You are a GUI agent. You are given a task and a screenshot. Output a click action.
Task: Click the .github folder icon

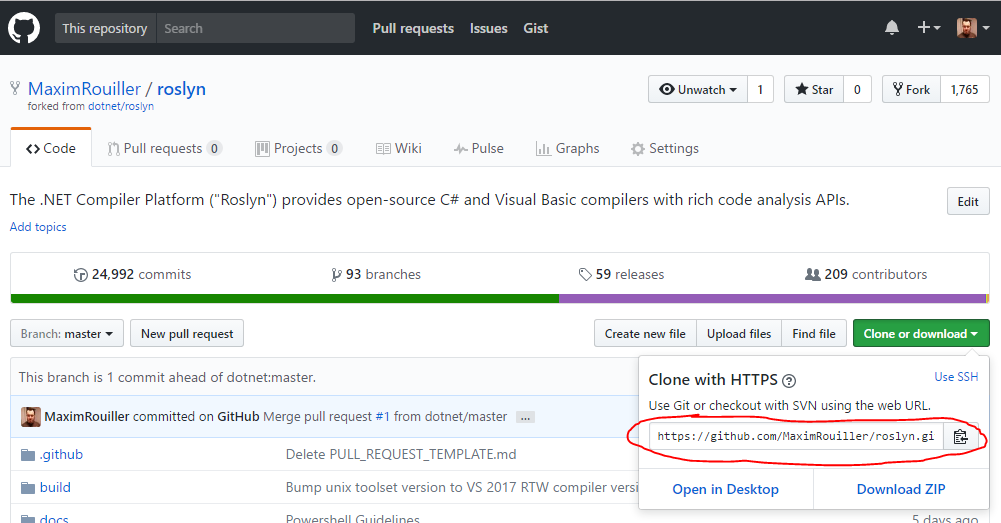tap(27, 455)
